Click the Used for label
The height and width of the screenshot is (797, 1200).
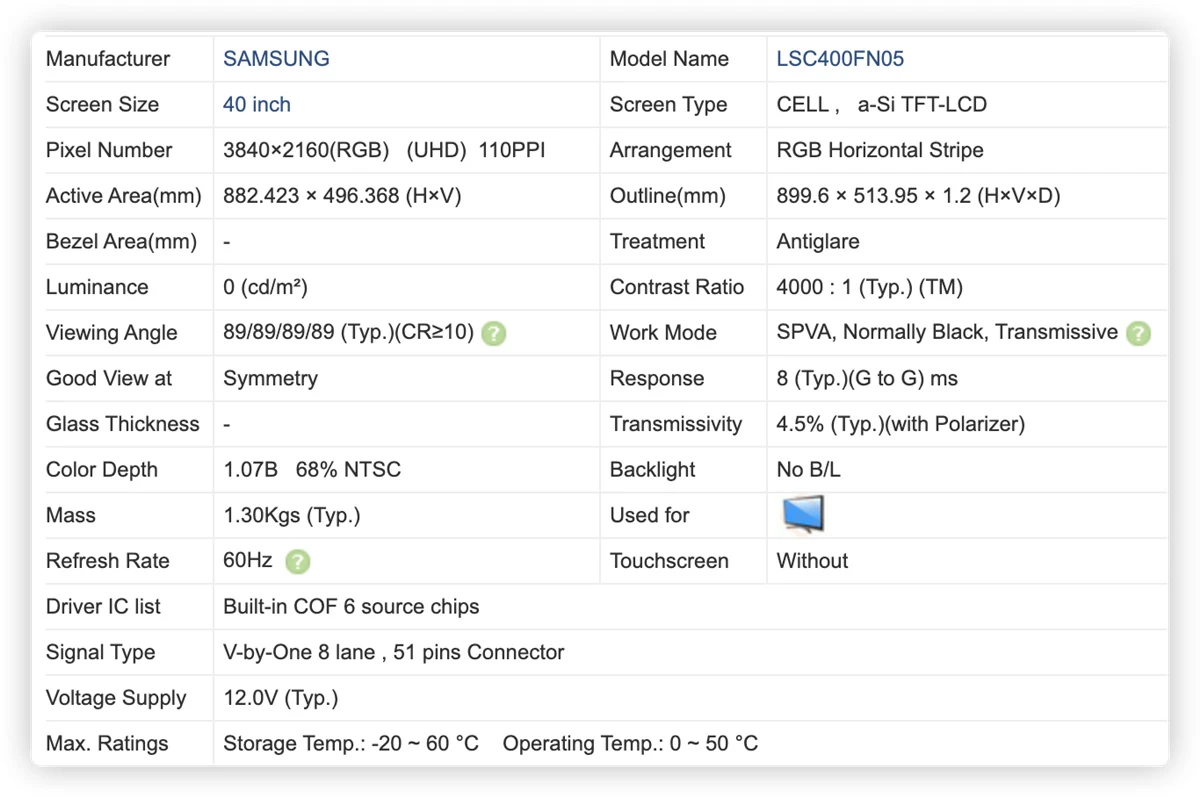click(x=650, y=516)
